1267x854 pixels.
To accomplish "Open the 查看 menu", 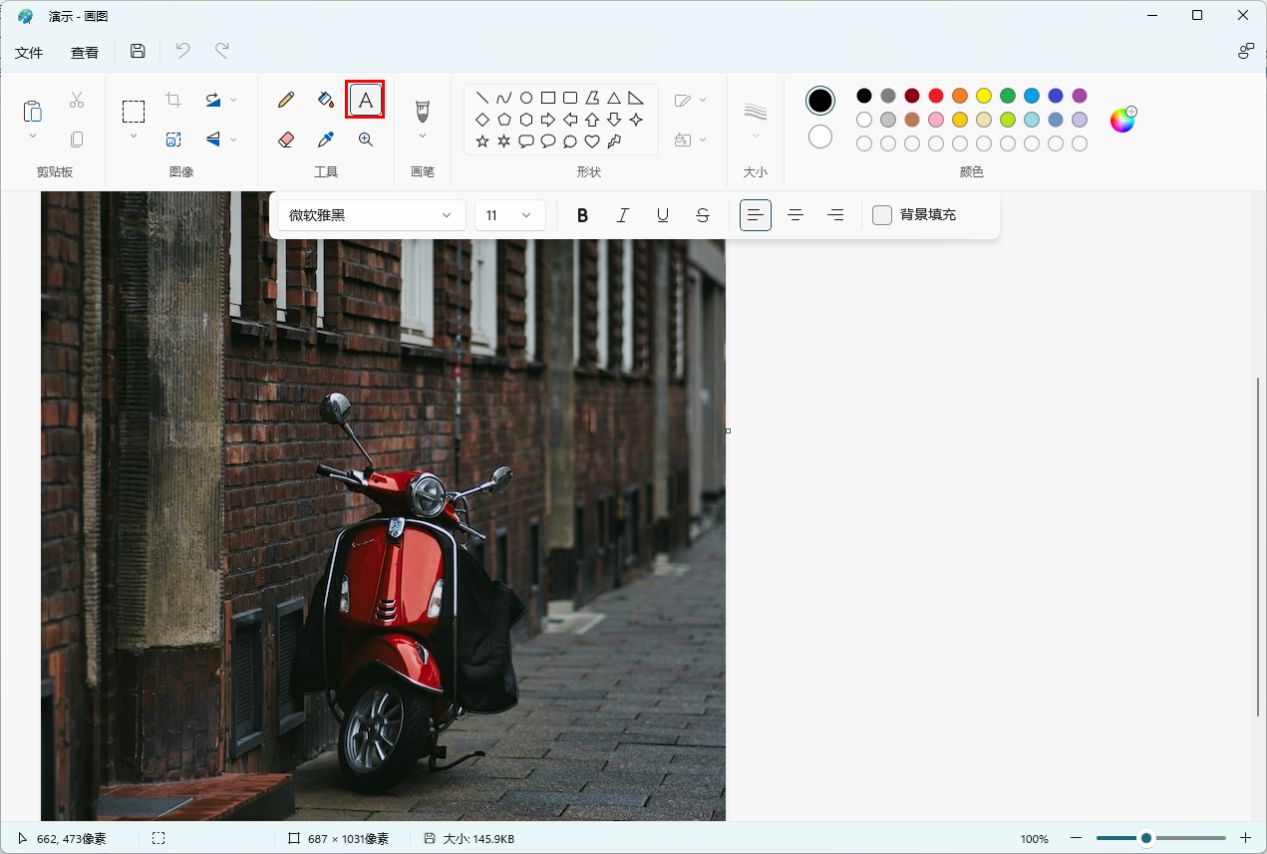I will point(85,51).
